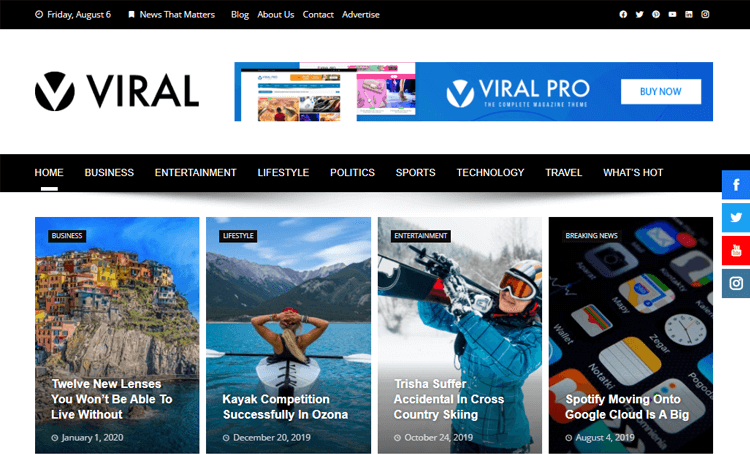Open the SPORTS menu item
The width and height of the screenshot is (750, 454).
[x=415, y=173]
